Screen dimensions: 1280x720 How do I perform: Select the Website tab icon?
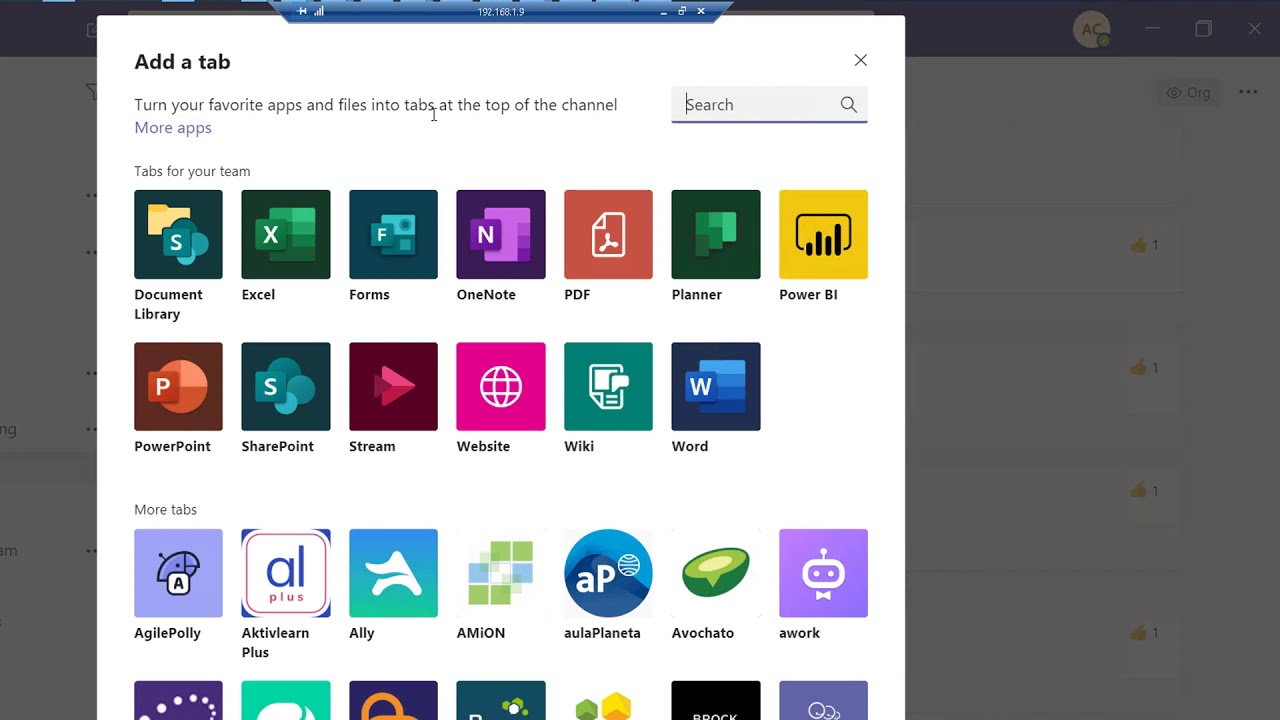tap(500, 386)
